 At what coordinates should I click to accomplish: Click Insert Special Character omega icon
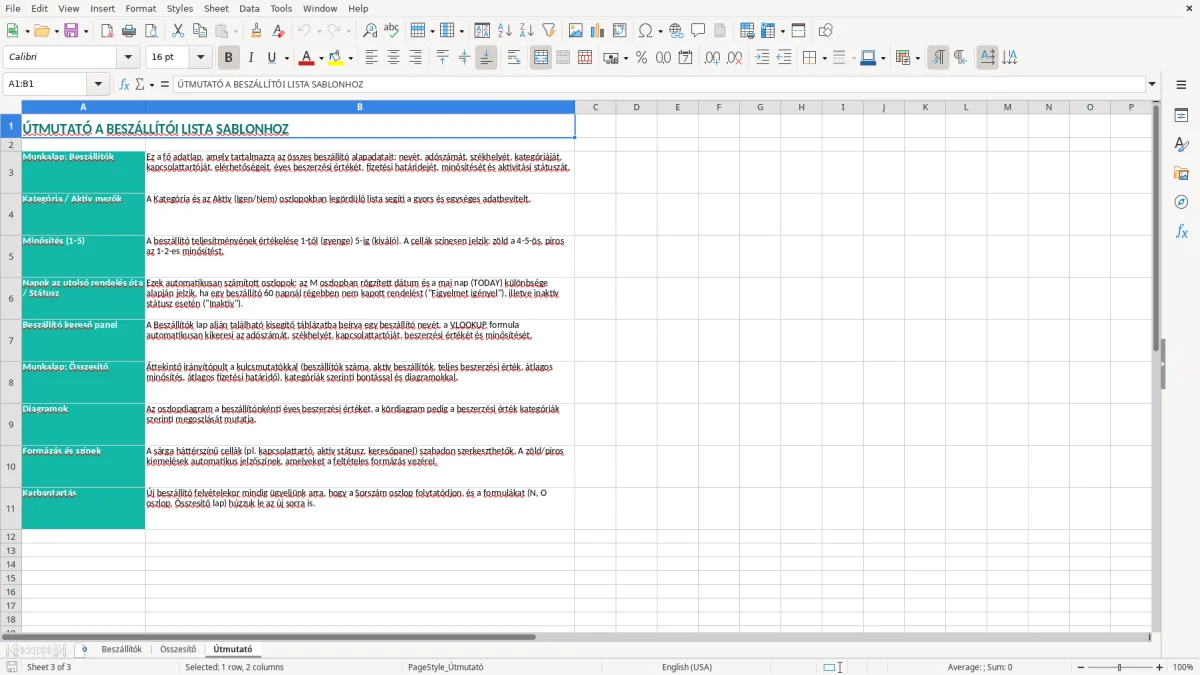(x=645, y=31)
